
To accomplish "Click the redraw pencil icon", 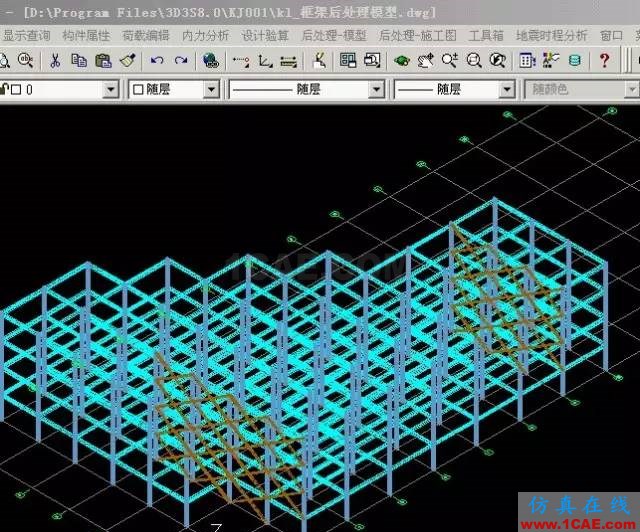I will (319, 60).
